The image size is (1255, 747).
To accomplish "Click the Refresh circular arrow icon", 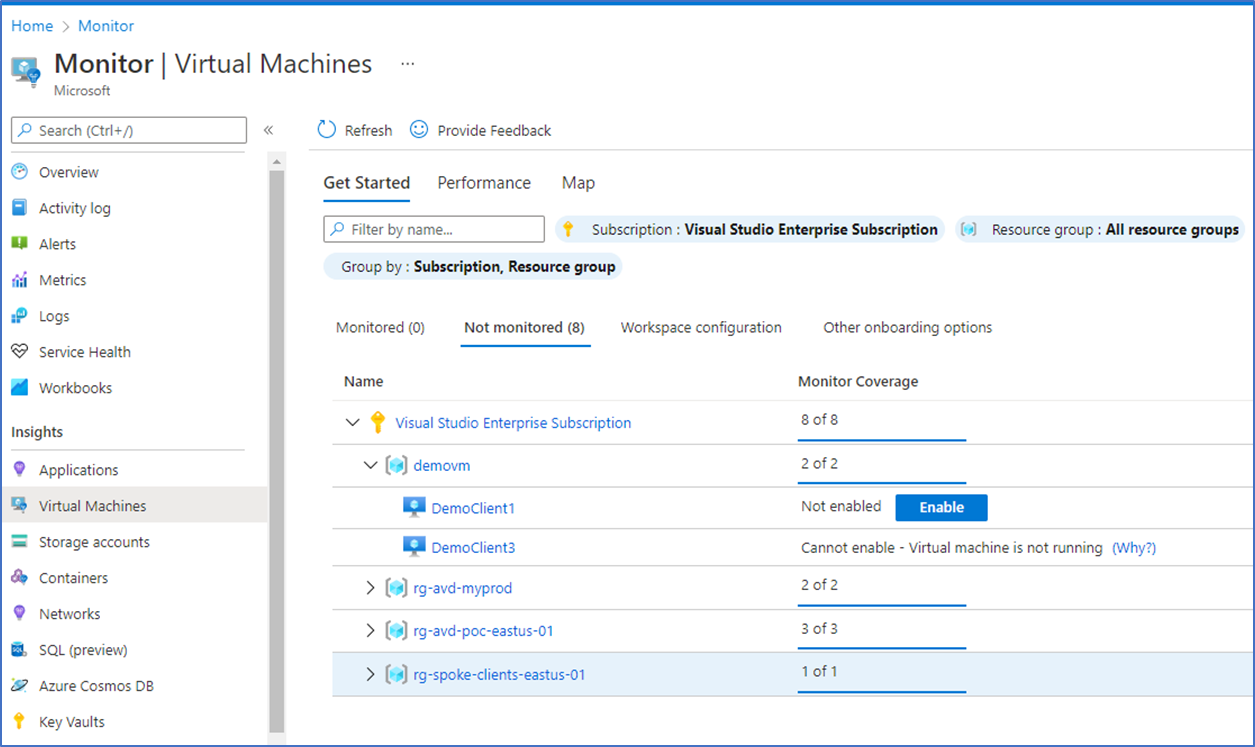I will tap(326, 130).
